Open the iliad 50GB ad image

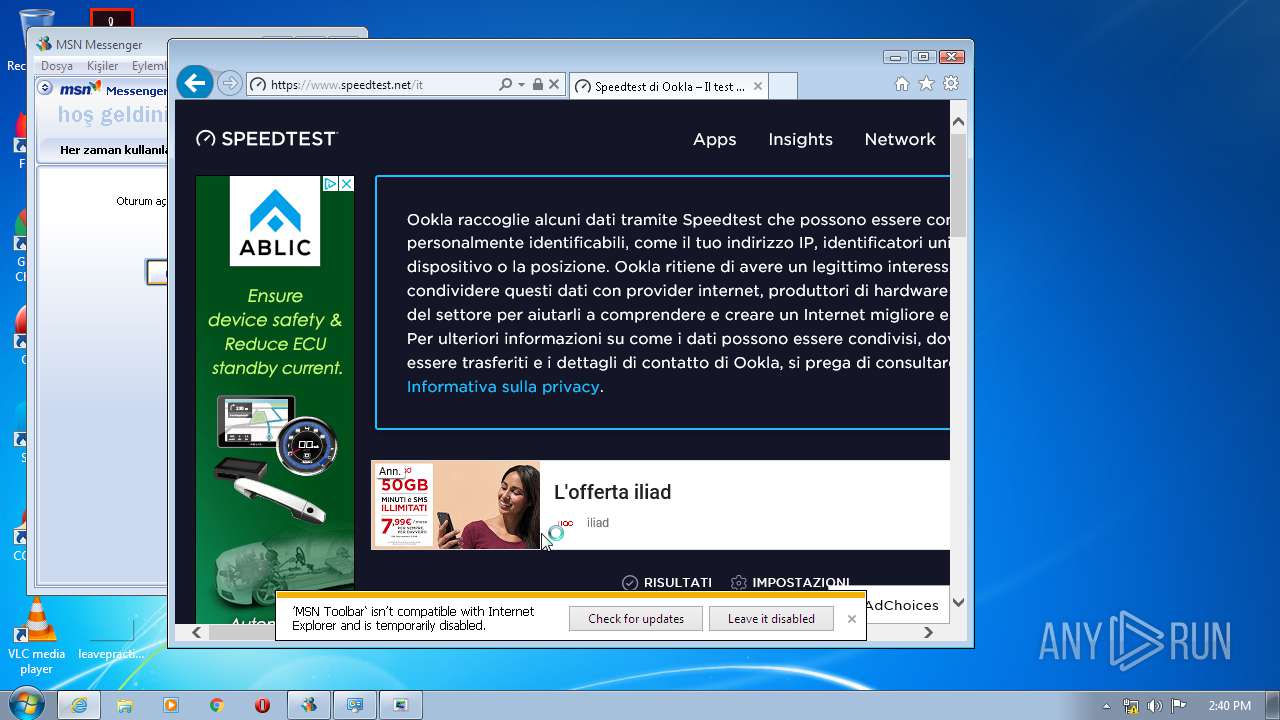point(456,505)
